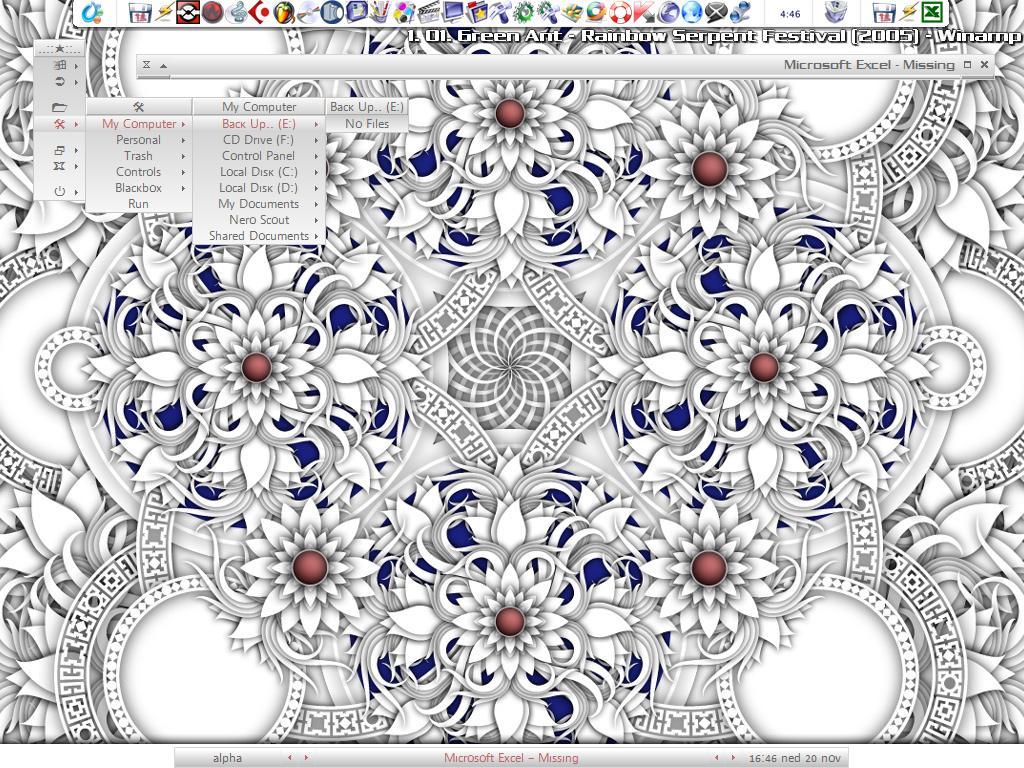Image resolution: width=1024 pixels, height=768 pixels.
Task: Select highlighted Back Up.. (E:) menu entry
Action: point(259,123)
